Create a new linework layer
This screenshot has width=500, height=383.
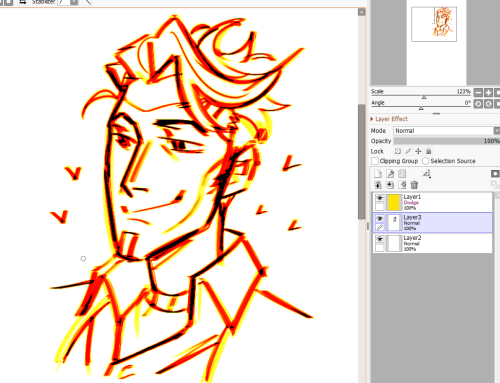[390, 174]
